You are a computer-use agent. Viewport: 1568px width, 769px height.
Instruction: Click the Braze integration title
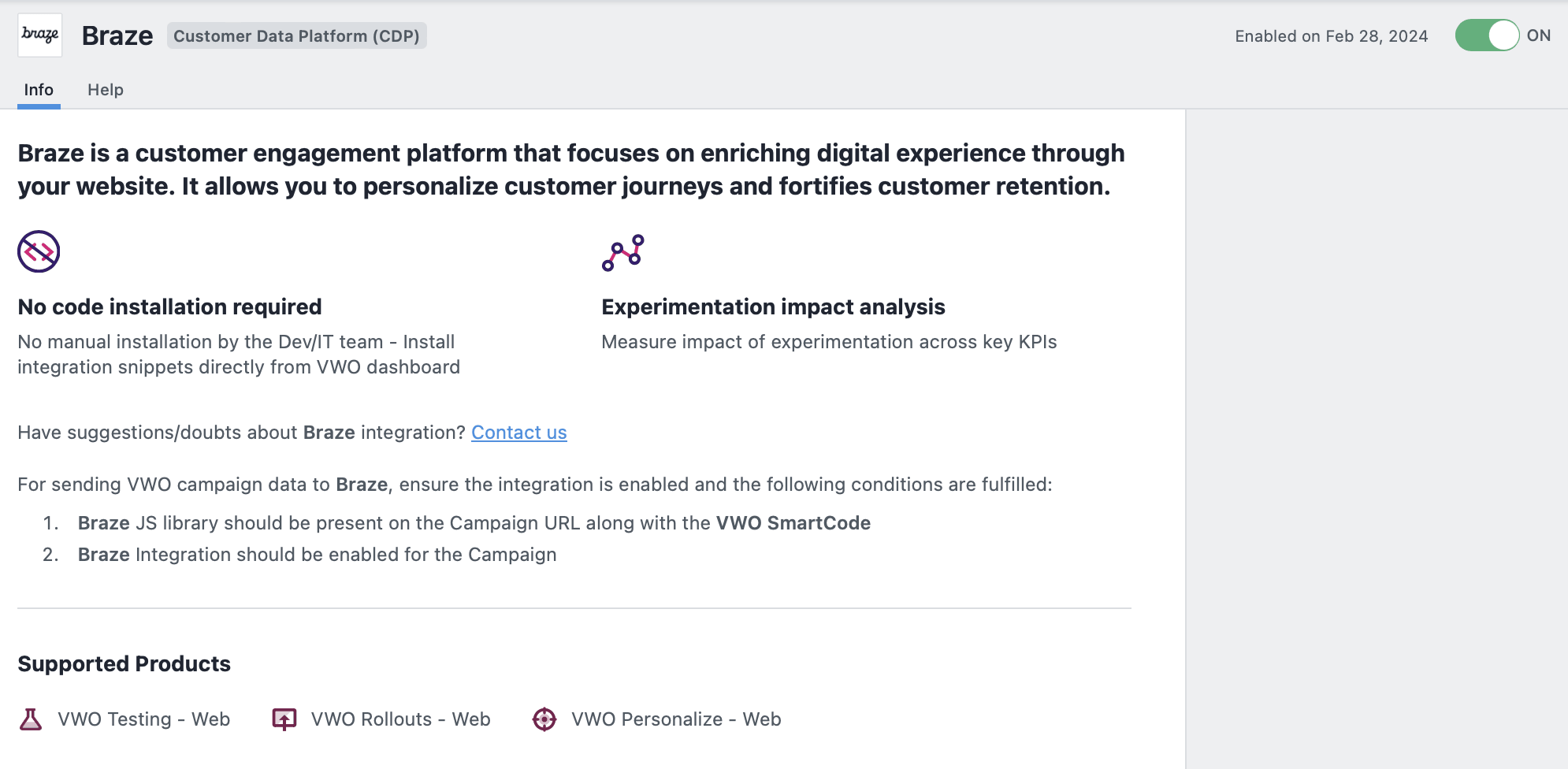[x=117, y=36]
